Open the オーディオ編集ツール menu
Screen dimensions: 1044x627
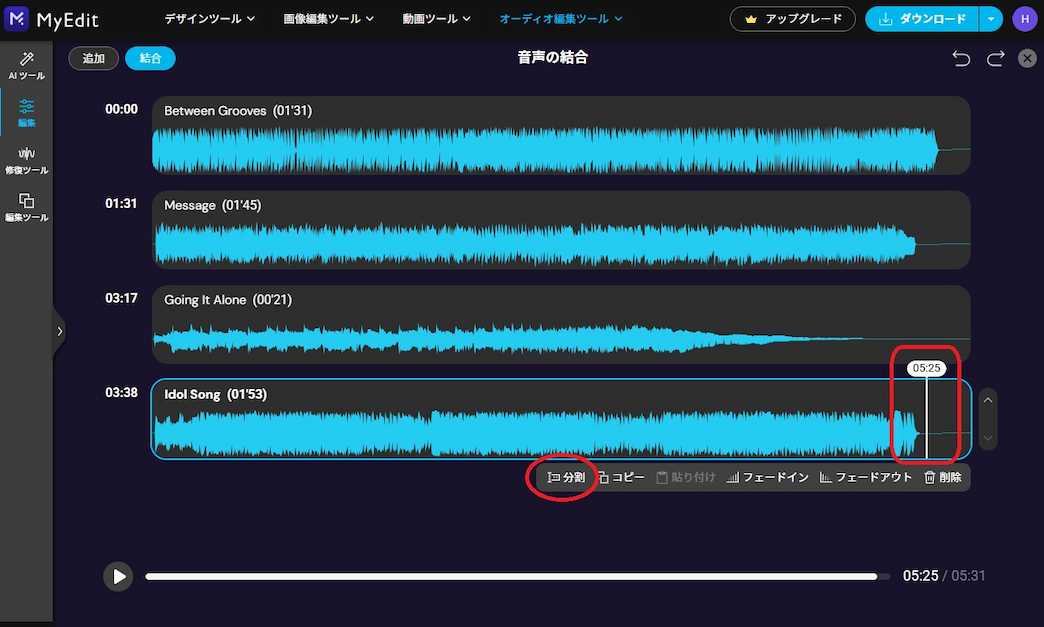(560, 18)
